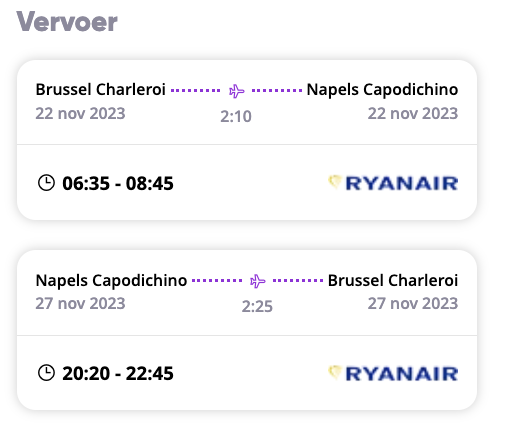Click the return departure date 27 nov 2023

[x=80, y=303]
